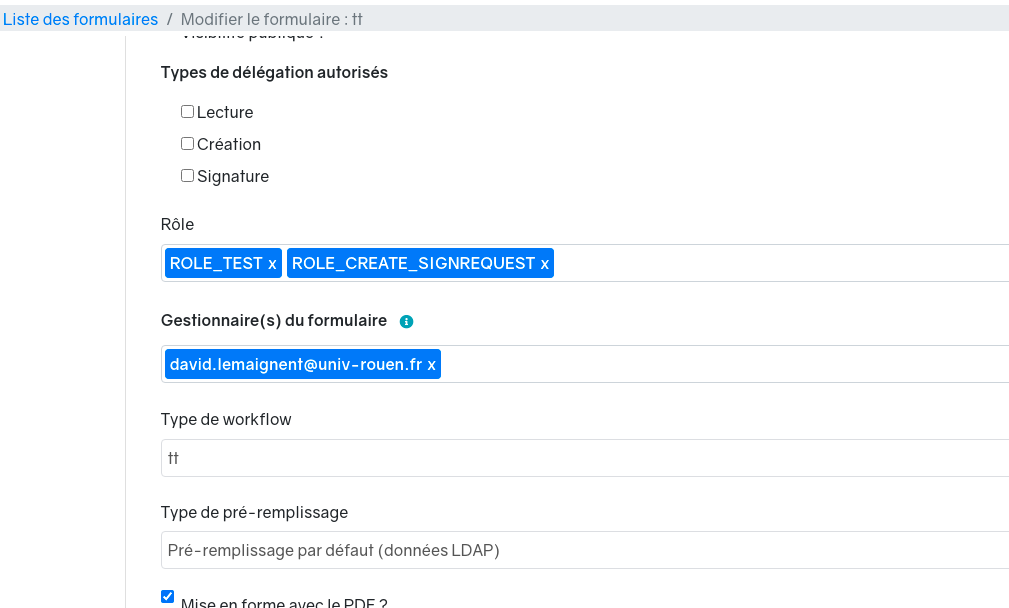Click empty space in the Rôle selector
Viewport: 1009px width, 608px height.
(x=780, y=264)
